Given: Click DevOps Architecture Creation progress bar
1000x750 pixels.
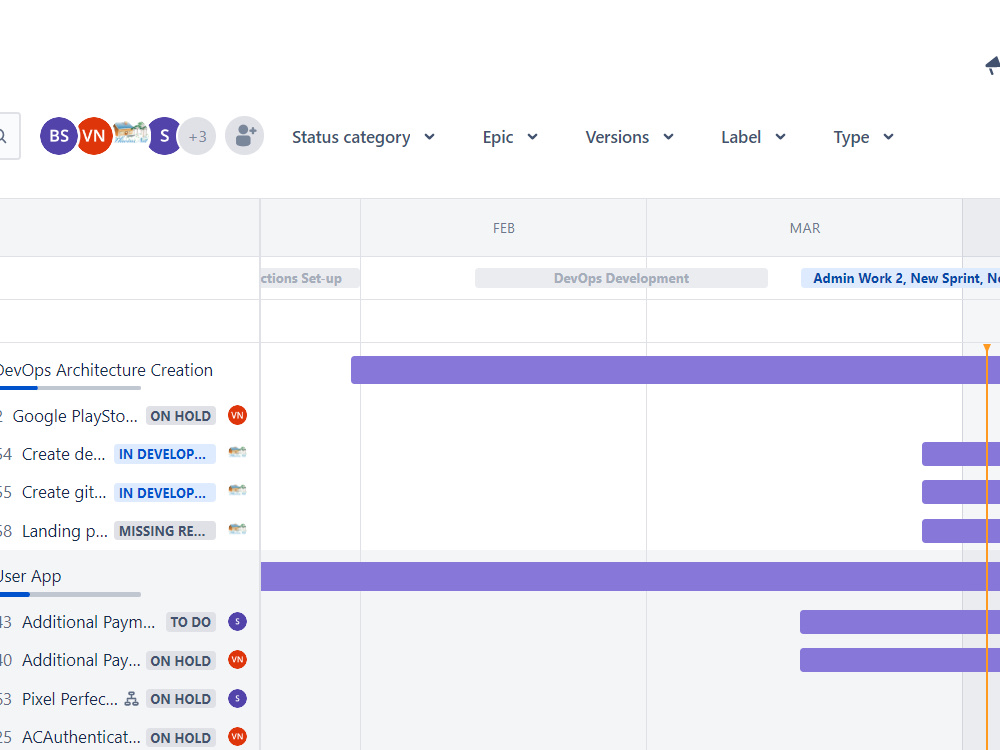Looking at the screenshot, I should tap(70, 388).
